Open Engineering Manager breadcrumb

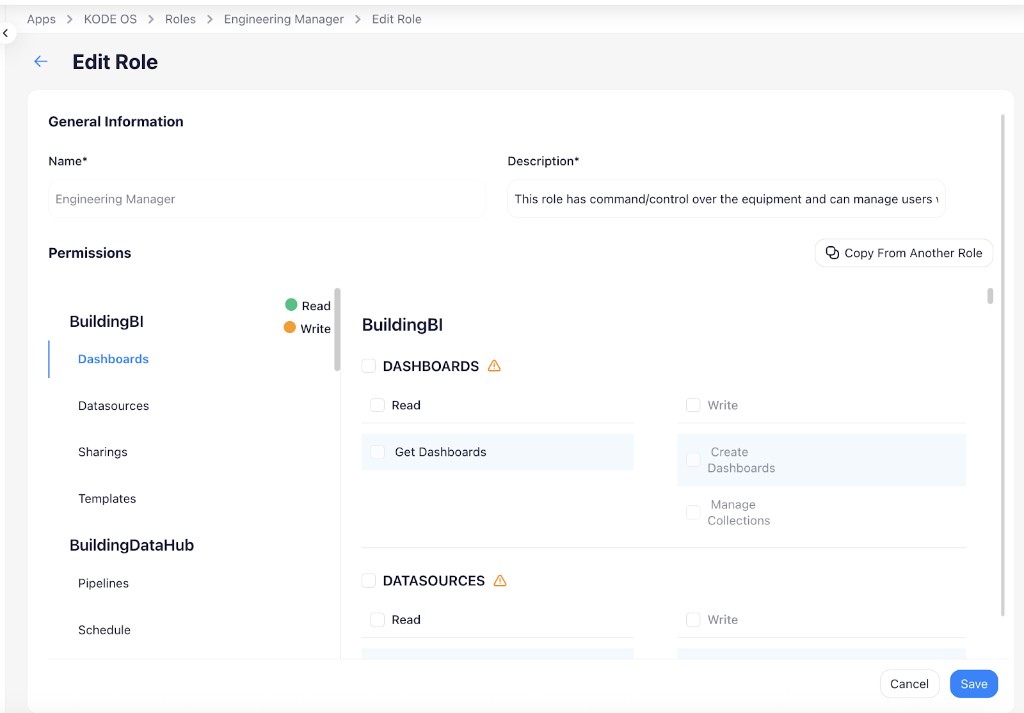(x=283, y=19)
